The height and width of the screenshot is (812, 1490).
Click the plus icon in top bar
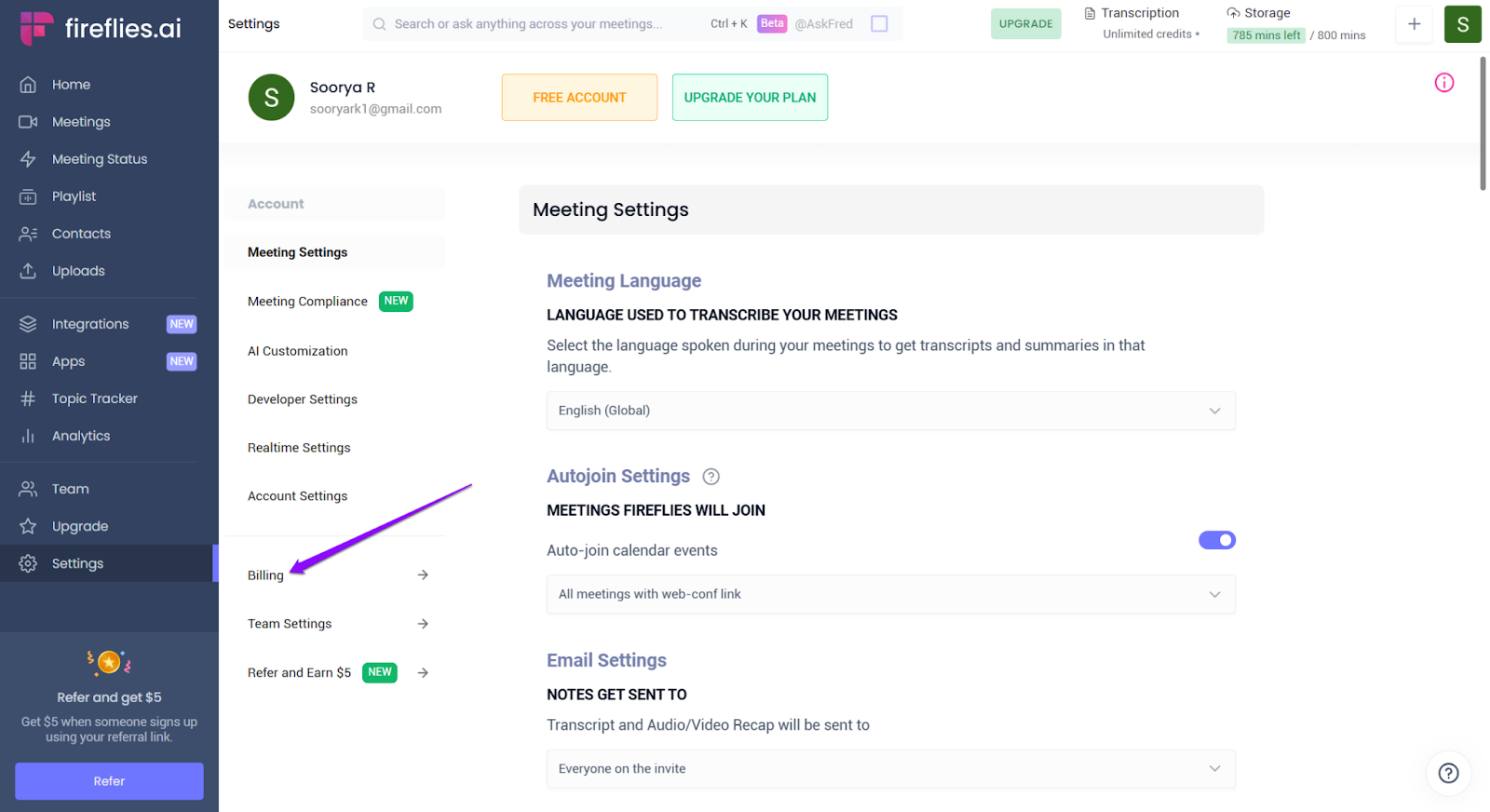(1414, 24)
